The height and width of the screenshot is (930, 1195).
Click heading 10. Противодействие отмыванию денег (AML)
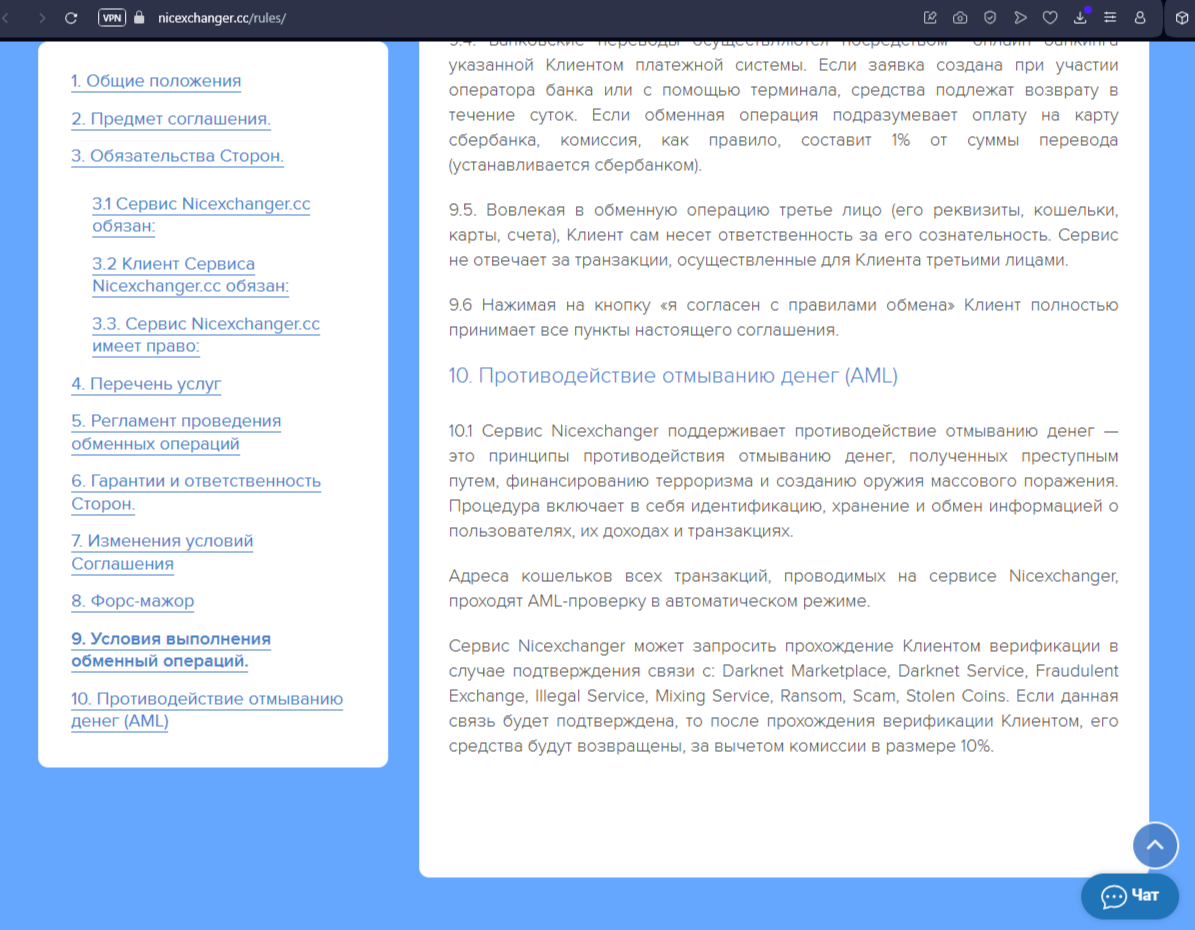(673, 376)
